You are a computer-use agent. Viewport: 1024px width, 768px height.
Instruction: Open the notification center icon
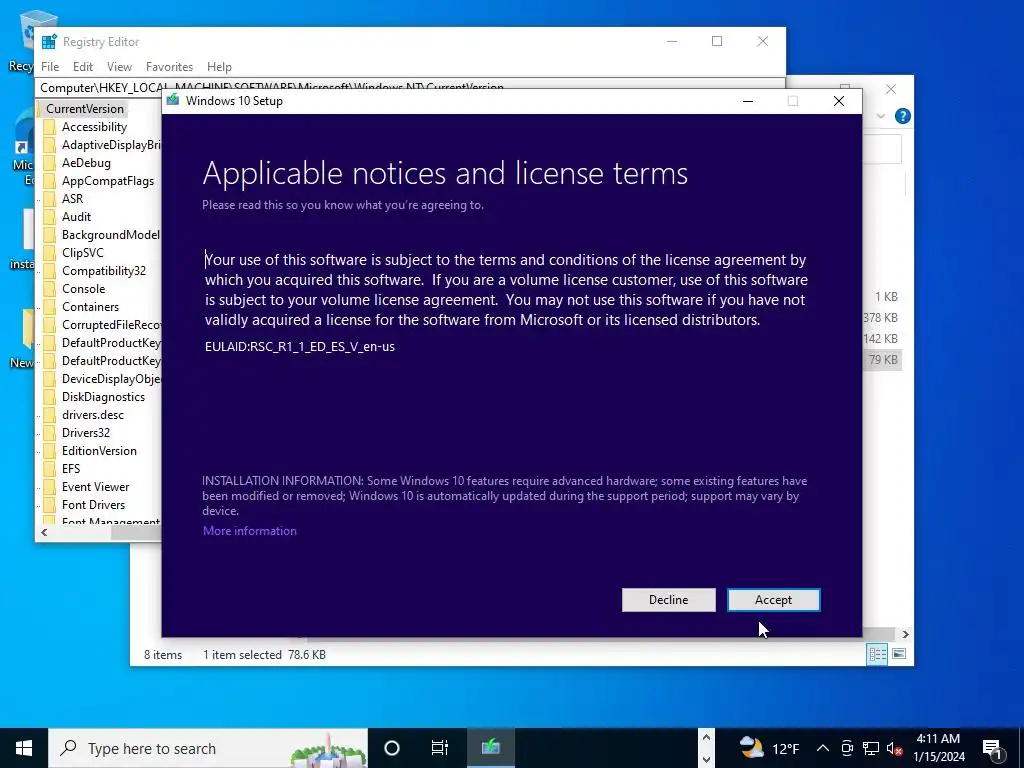pos(993,748)
